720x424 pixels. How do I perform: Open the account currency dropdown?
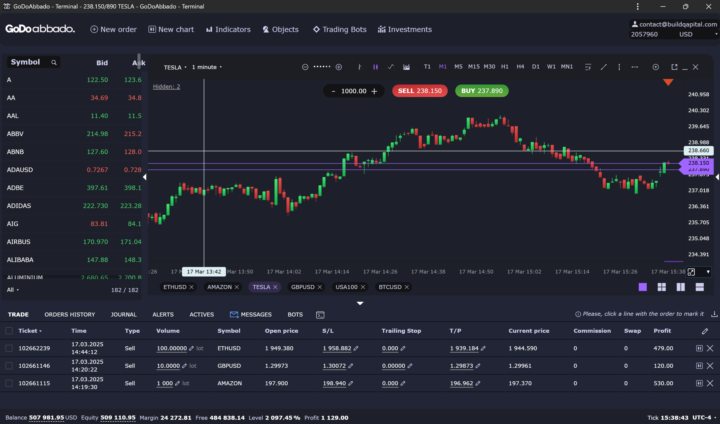[698, 34]
